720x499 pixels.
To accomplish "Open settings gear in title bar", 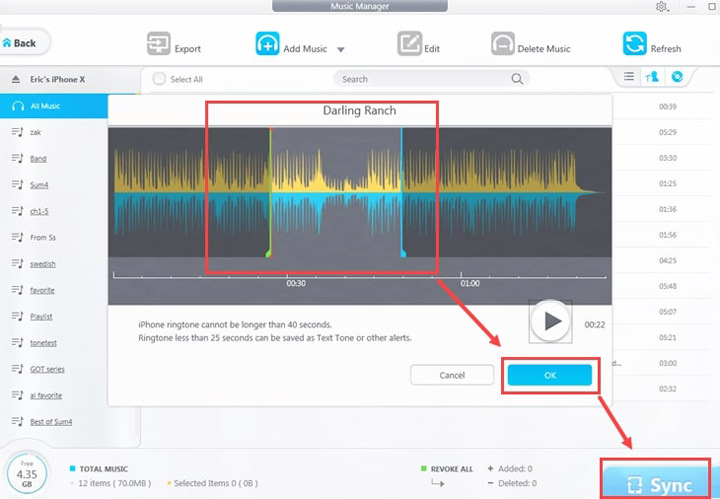I will (x=661, y=6).
